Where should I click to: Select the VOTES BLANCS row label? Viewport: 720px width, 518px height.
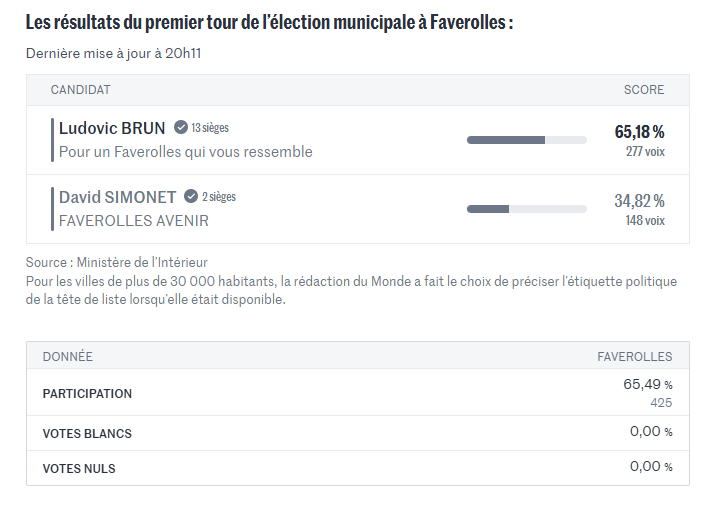[x=87, y=434]
